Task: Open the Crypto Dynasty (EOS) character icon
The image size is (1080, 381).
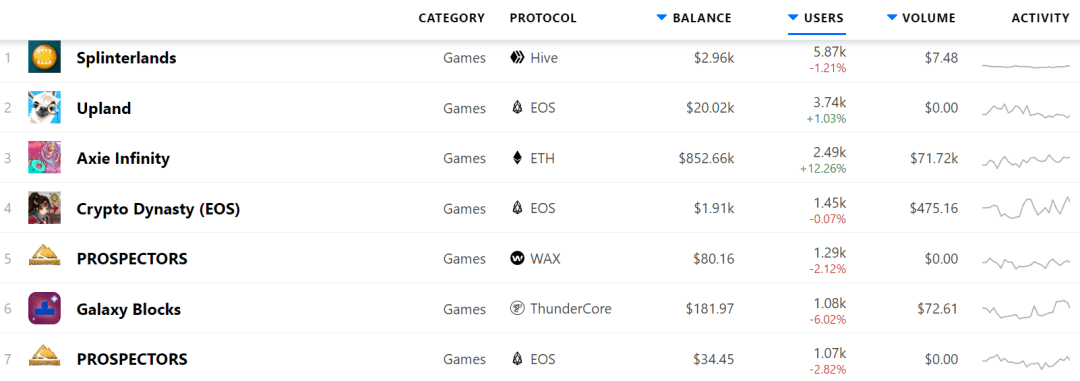Action: [44, 208]
